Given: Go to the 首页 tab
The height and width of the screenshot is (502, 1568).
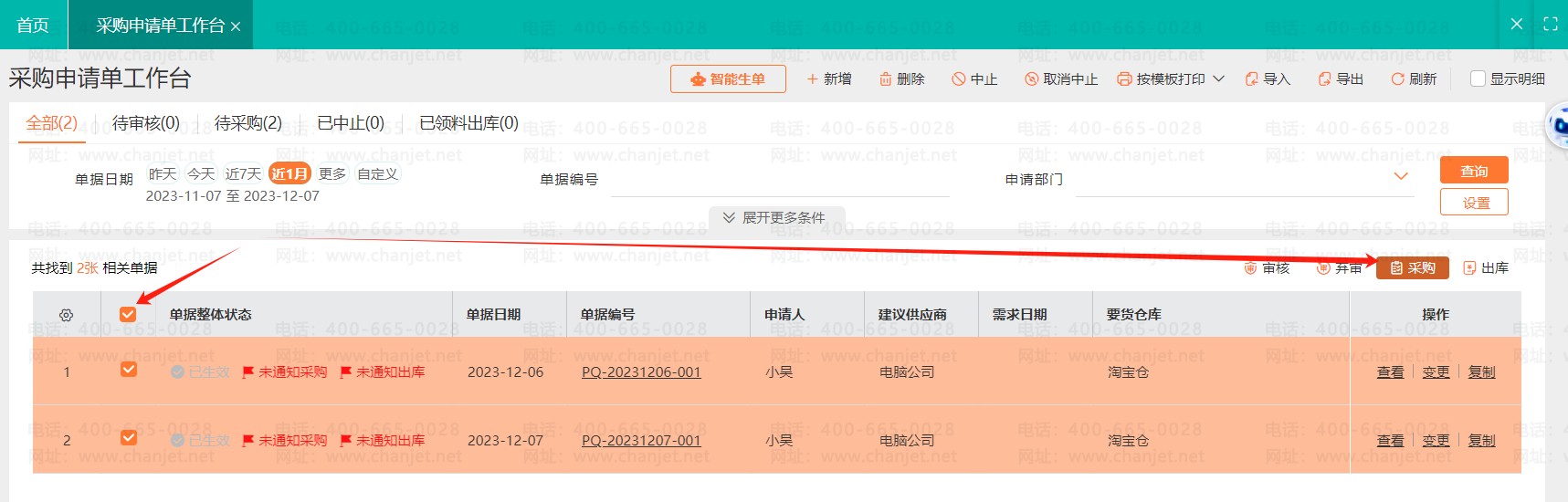Looking at the screenshot, I should 33,26.
